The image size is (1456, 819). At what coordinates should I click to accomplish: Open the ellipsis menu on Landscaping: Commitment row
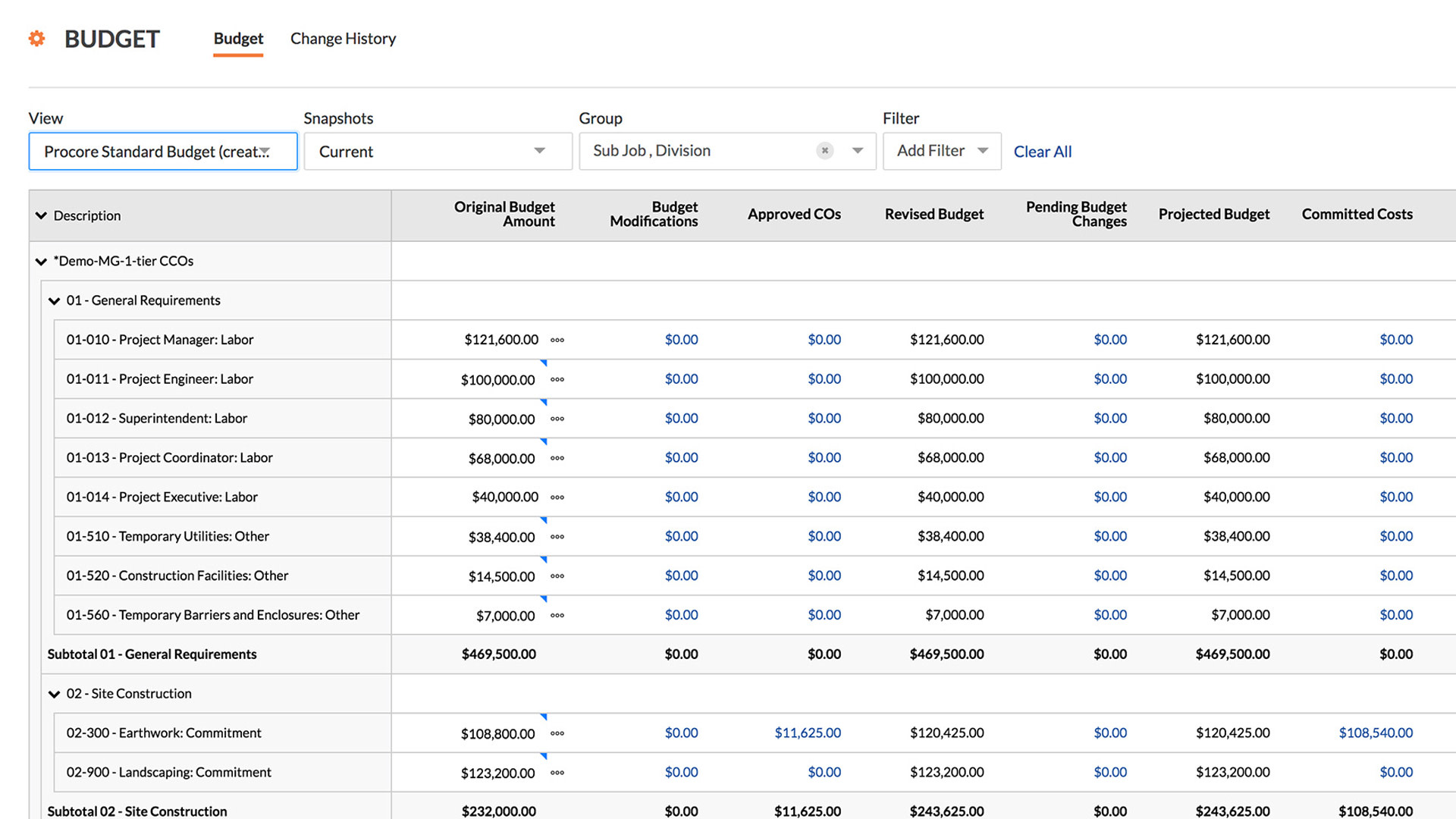coord(557,773)
